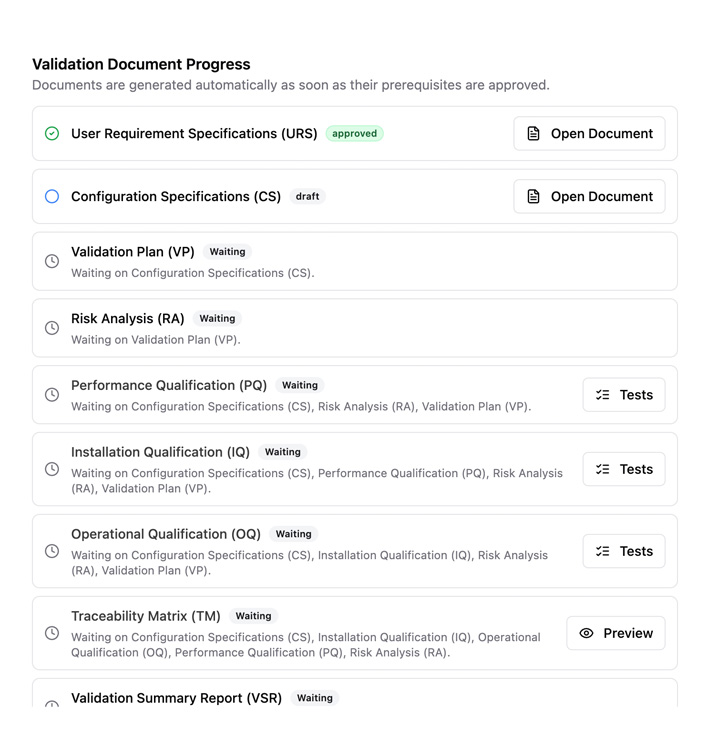Viewport: 708px width, 750px height.
Task: Click the 'Documents are generated automatically' subtitle
Action: point(291,85)
